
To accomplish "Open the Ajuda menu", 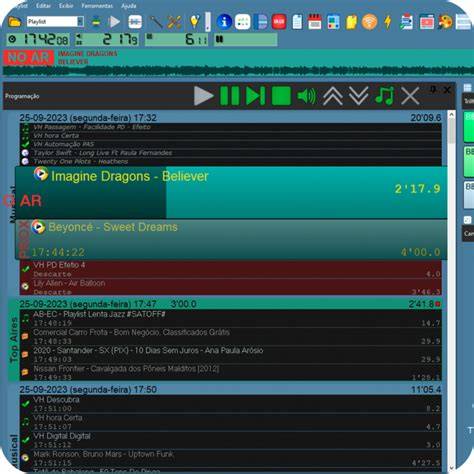I will point(129,6).
